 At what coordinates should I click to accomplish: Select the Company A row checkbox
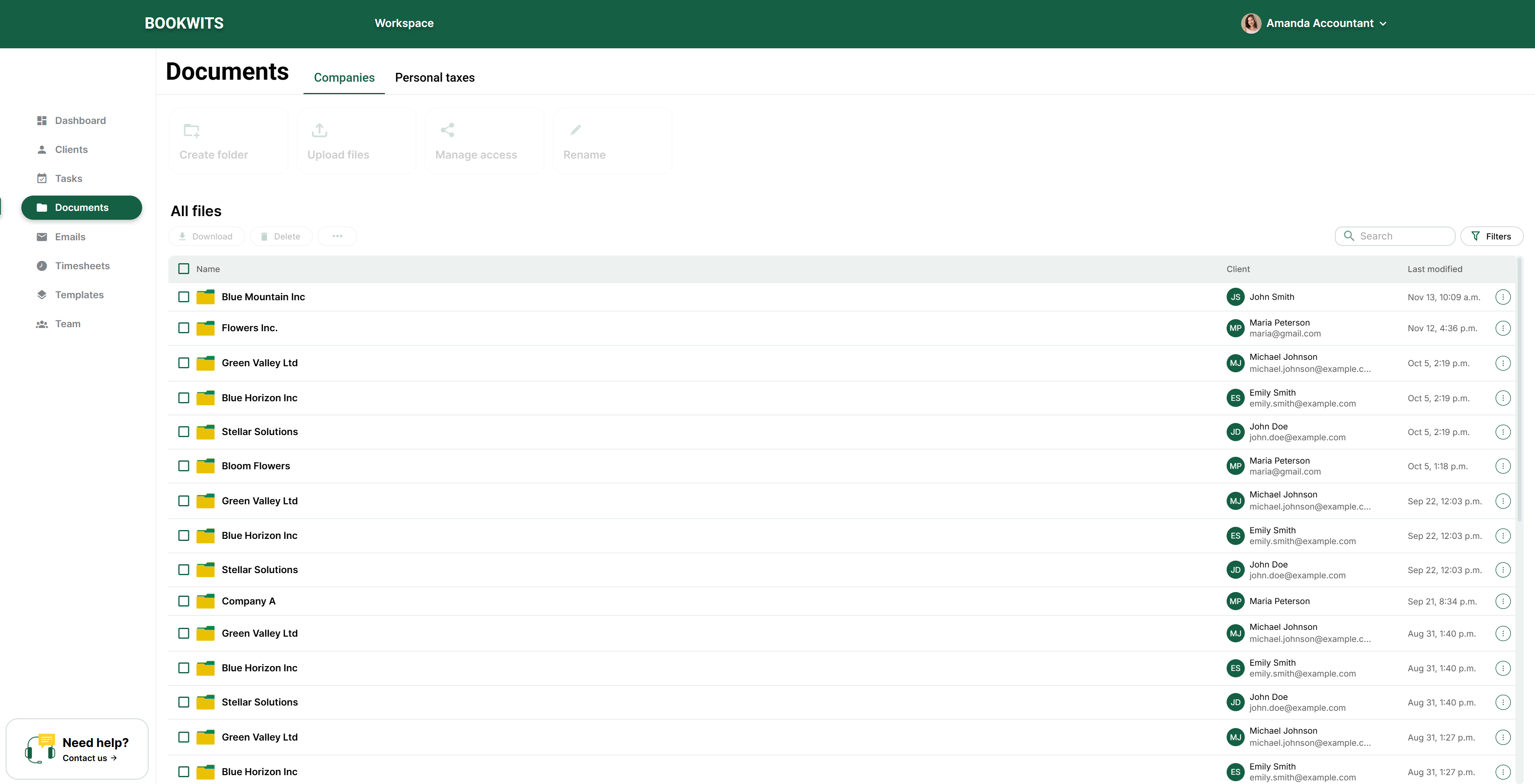point(184,601)
